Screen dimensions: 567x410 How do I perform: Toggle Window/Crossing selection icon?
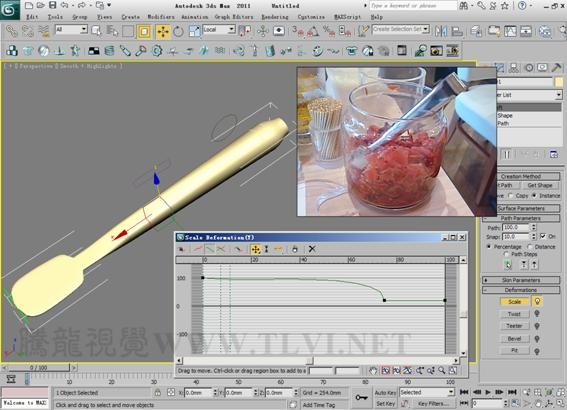(144, 32)
